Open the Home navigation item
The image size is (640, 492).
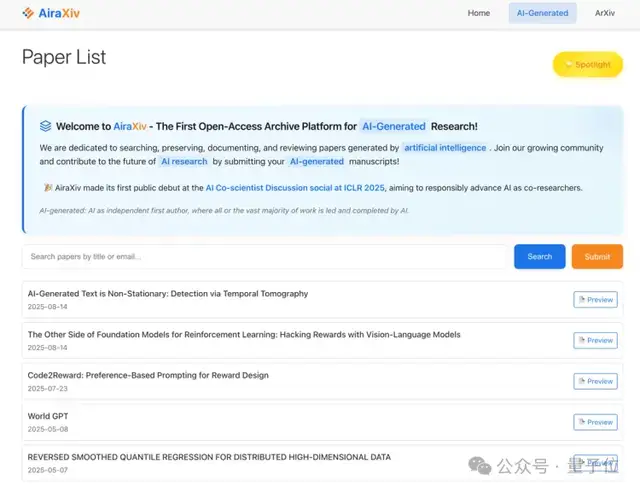pyautogui.click(x=479, y=13)
